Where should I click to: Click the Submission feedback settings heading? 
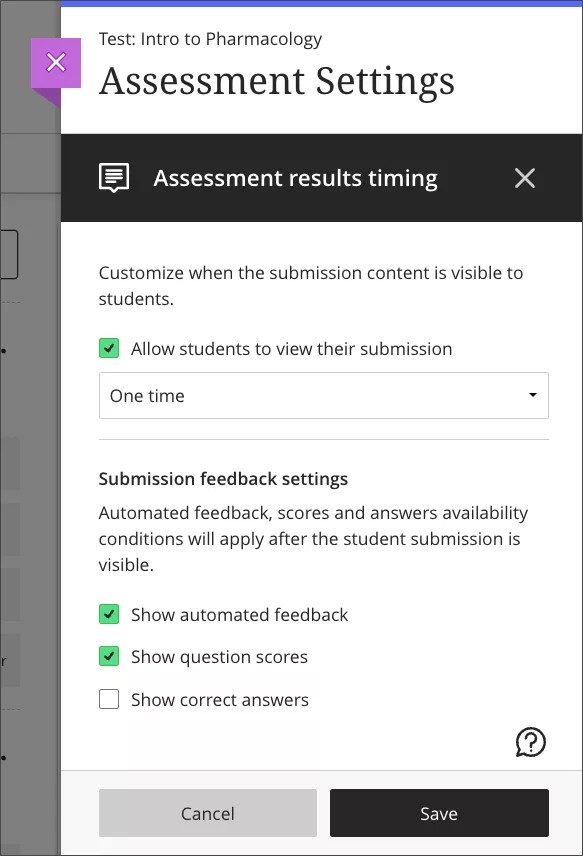pos(223,479)
